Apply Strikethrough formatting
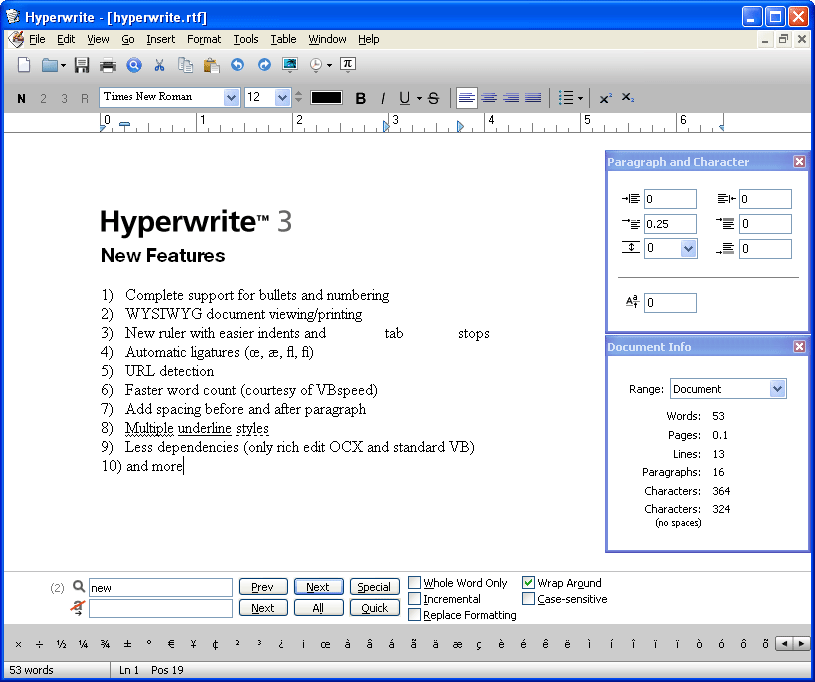Image resolution: width=815 pixels, height=682 pixels. [433, 98]
